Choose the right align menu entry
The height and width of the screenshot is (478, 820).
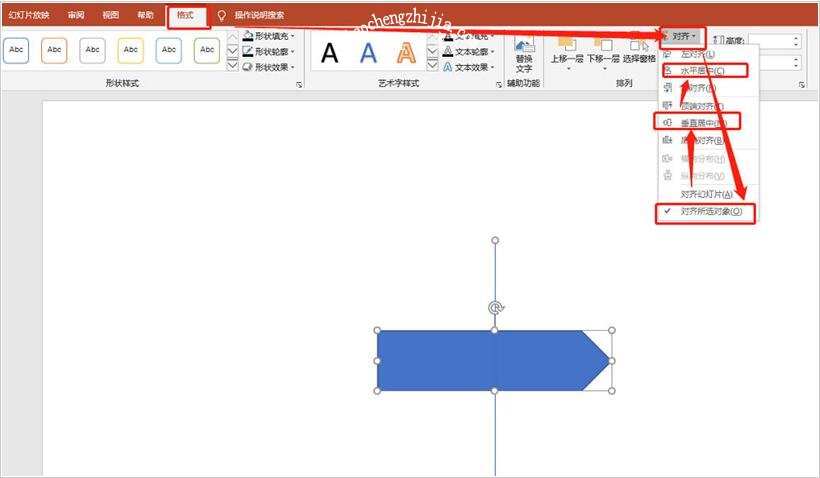707,87
